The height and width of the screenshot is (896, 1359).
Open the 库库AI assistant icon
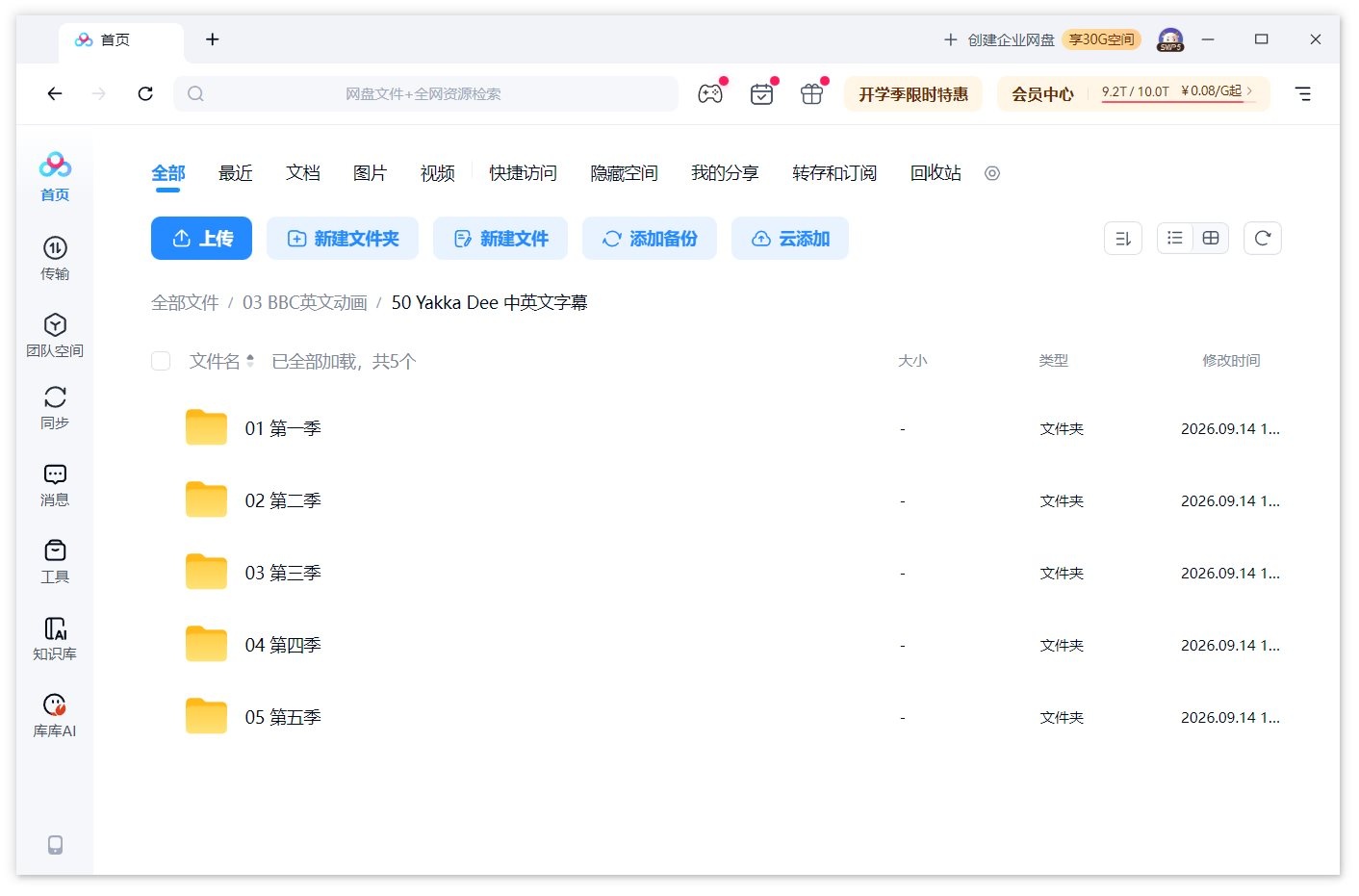pos(55,715)
